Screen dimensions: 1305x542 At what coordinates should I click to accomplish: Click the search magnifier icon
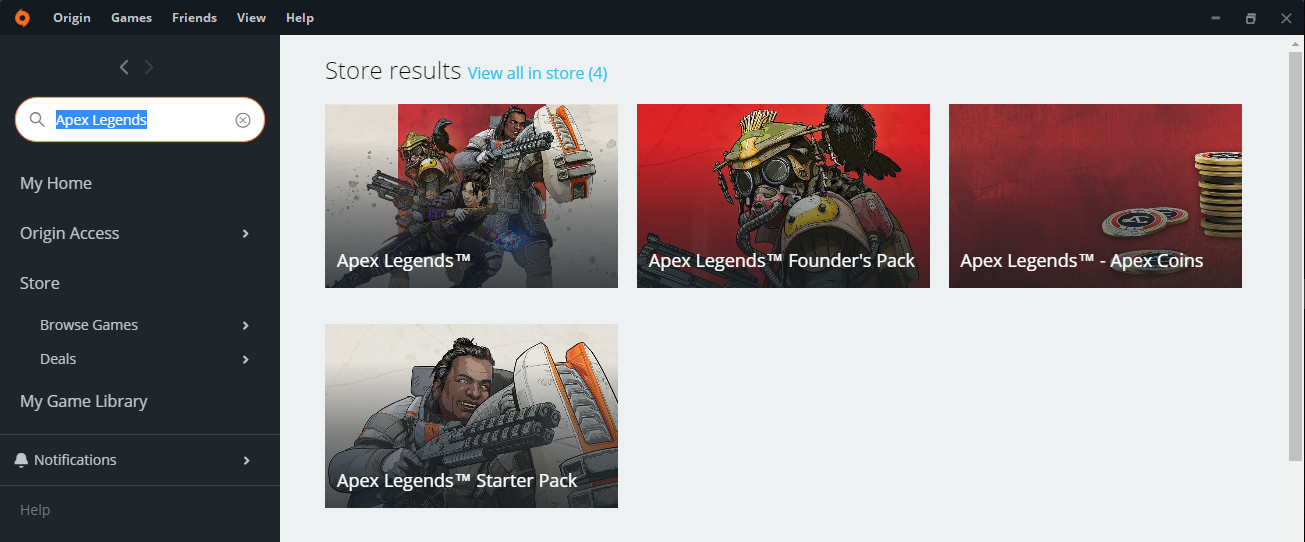point(37,120)
